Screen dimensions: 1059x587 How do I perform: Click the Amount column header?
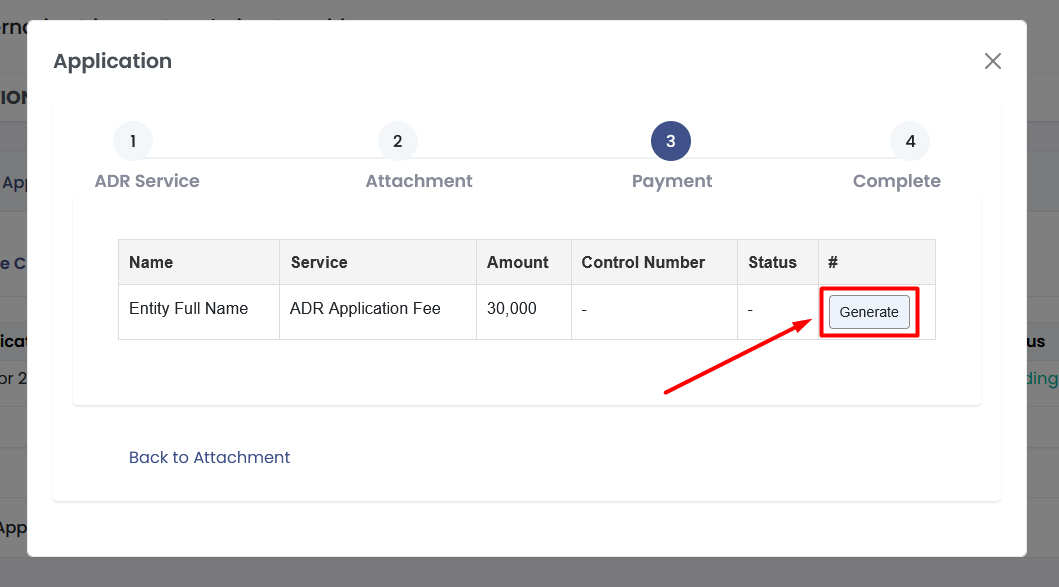point(517,262)
